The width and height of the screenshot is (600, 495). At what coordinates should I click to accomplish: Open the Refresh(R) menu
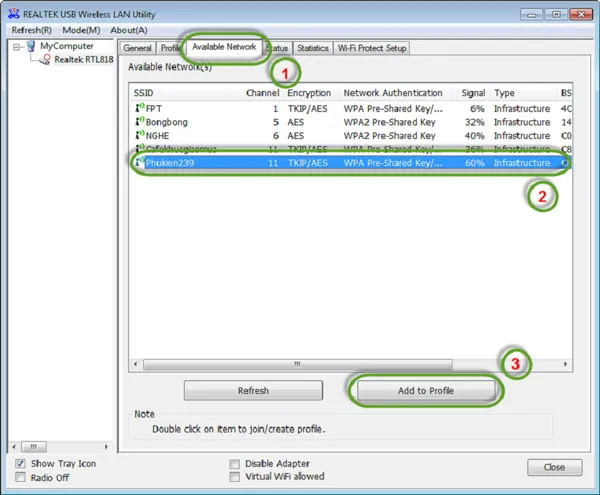[31, 30]
